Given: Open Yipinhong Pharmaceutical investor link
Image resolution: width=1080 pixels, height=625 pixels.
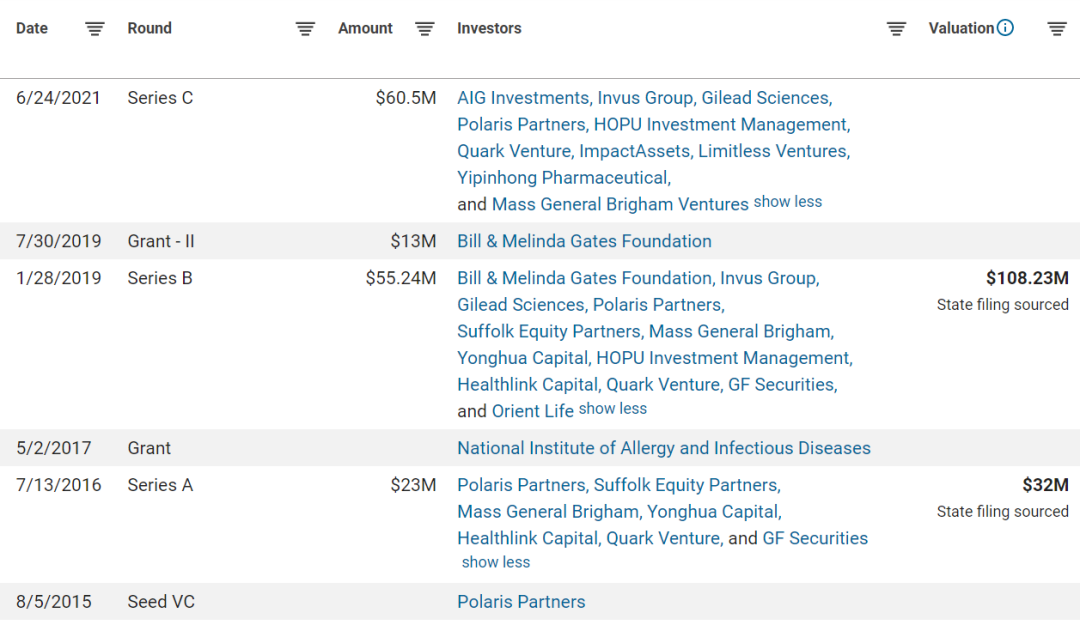Looking at the screenshot, I should pos(563,178).
